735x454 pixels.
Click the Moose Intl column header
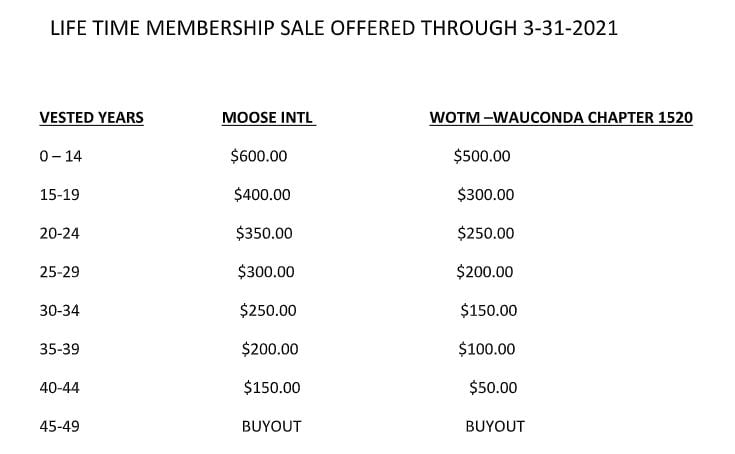point(268,118)
